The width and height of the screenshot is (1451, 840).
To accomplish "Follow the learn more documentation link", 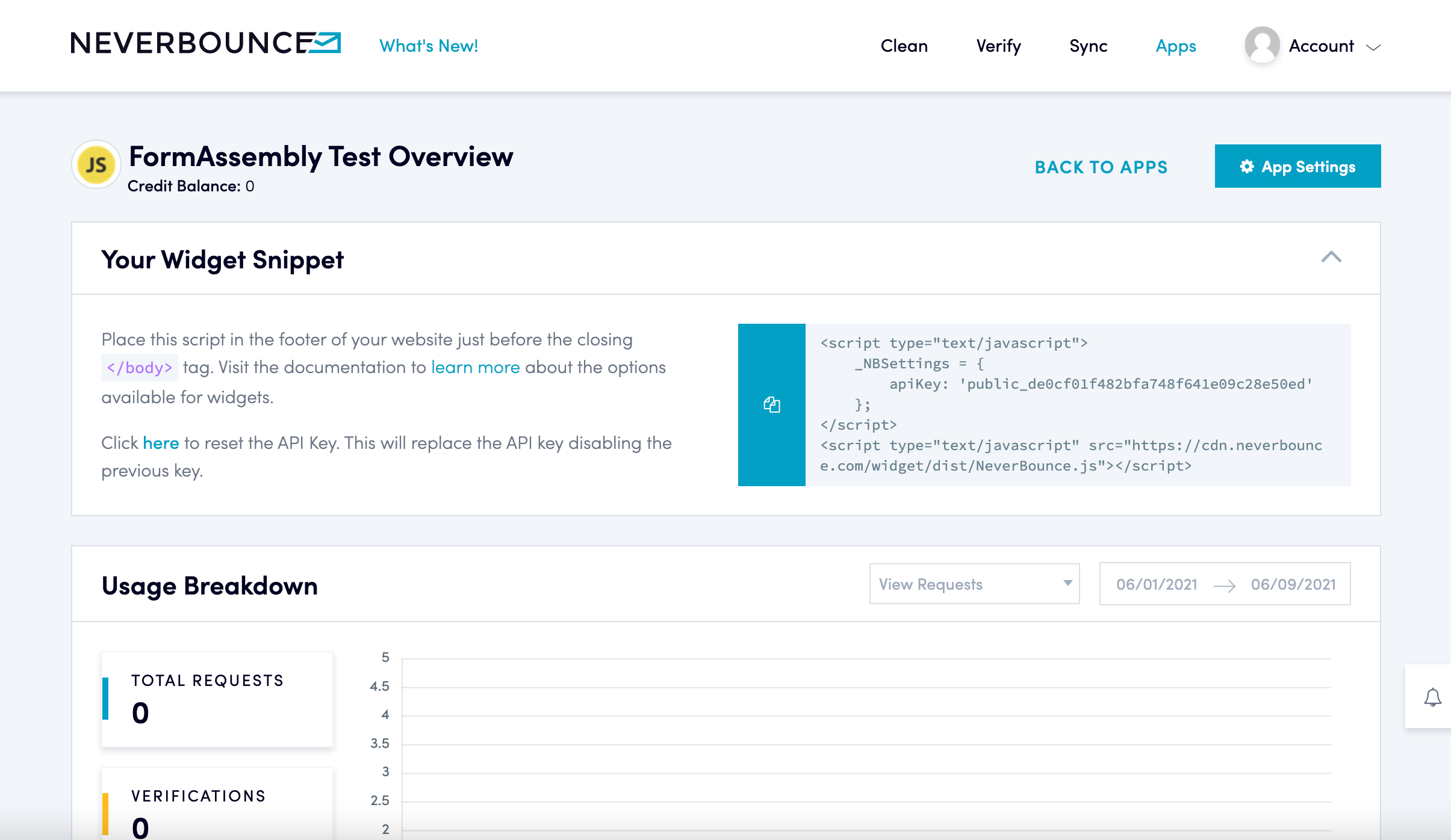I will (x=476, y=367).
